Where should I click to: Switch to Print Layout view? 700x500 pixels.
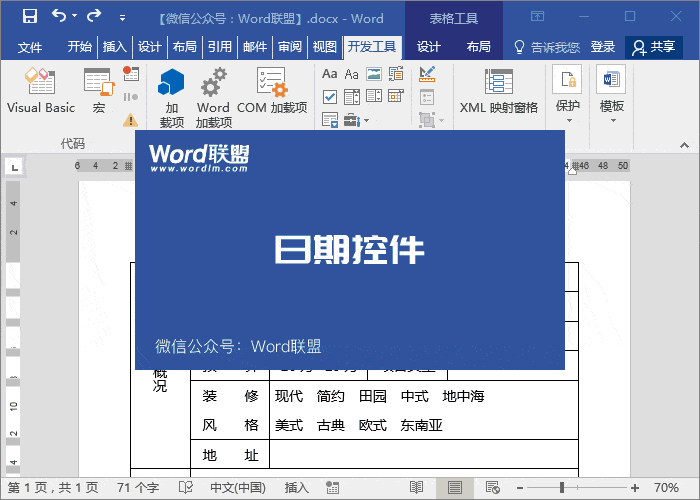point(454,488)
